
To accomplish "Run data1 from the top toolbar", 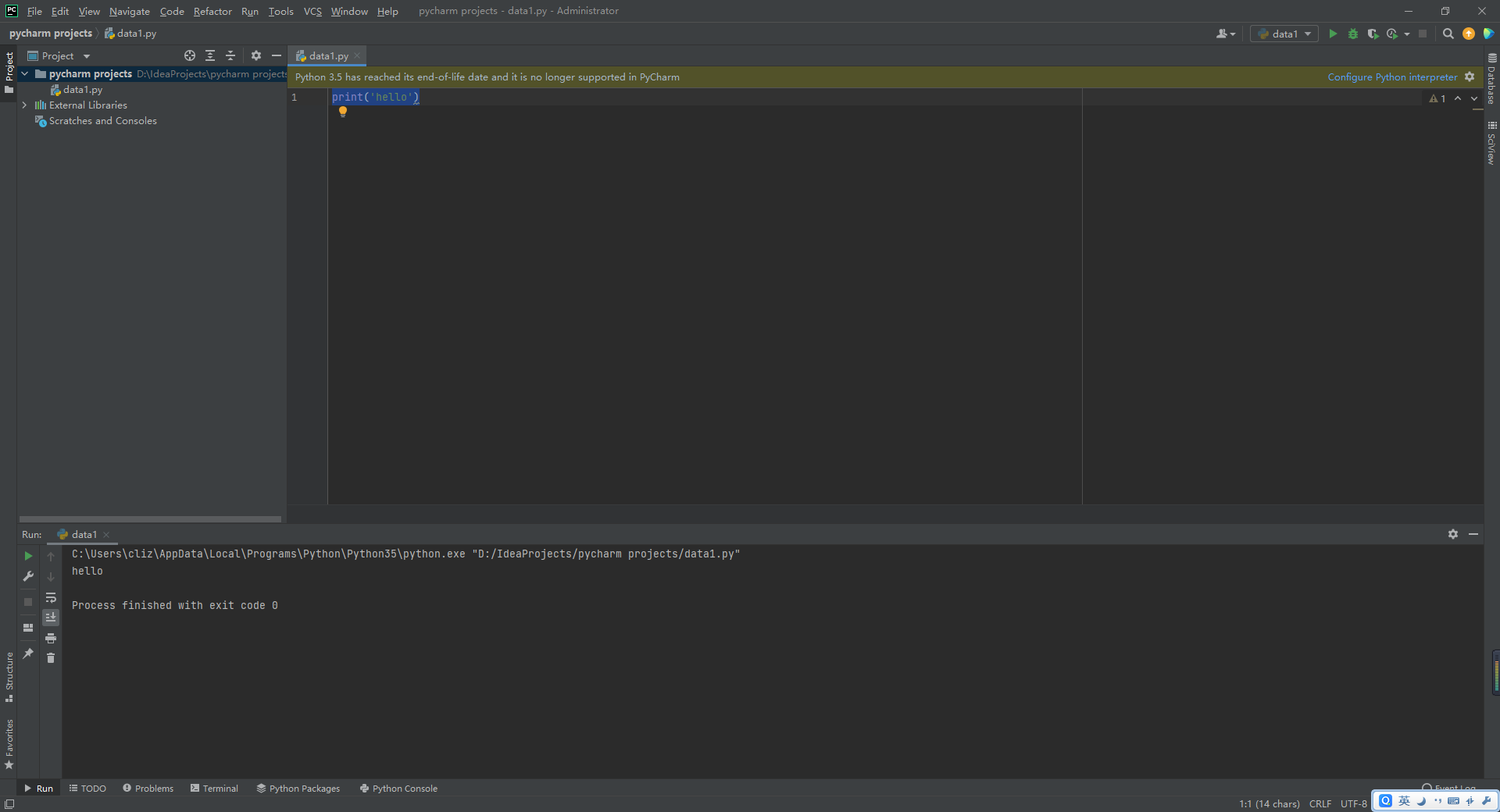I will (1333, 34).
